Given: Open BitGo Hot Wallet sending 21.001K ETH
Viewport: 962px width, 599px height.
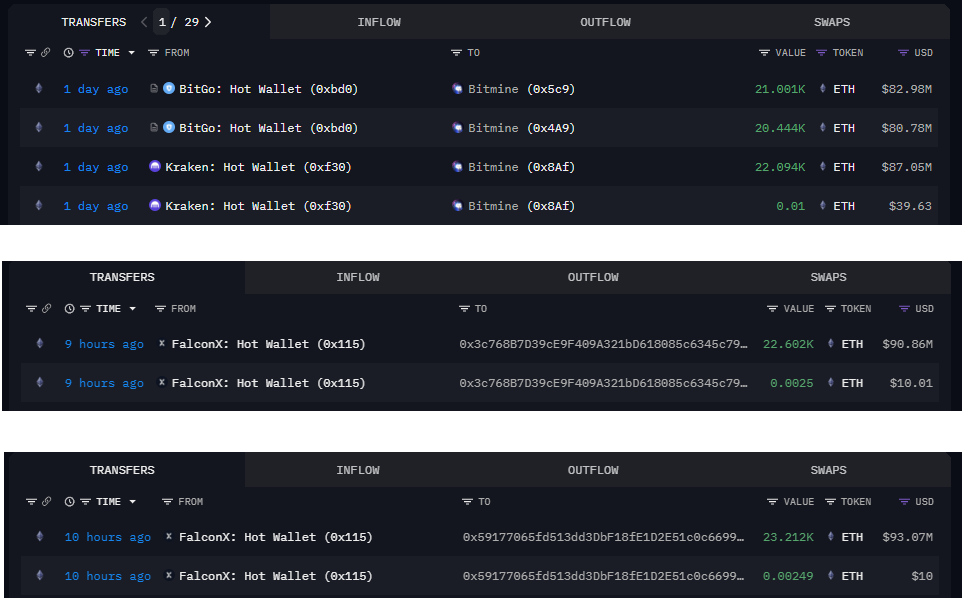Looking at the screenshot, I should click(x=268, y=89).
